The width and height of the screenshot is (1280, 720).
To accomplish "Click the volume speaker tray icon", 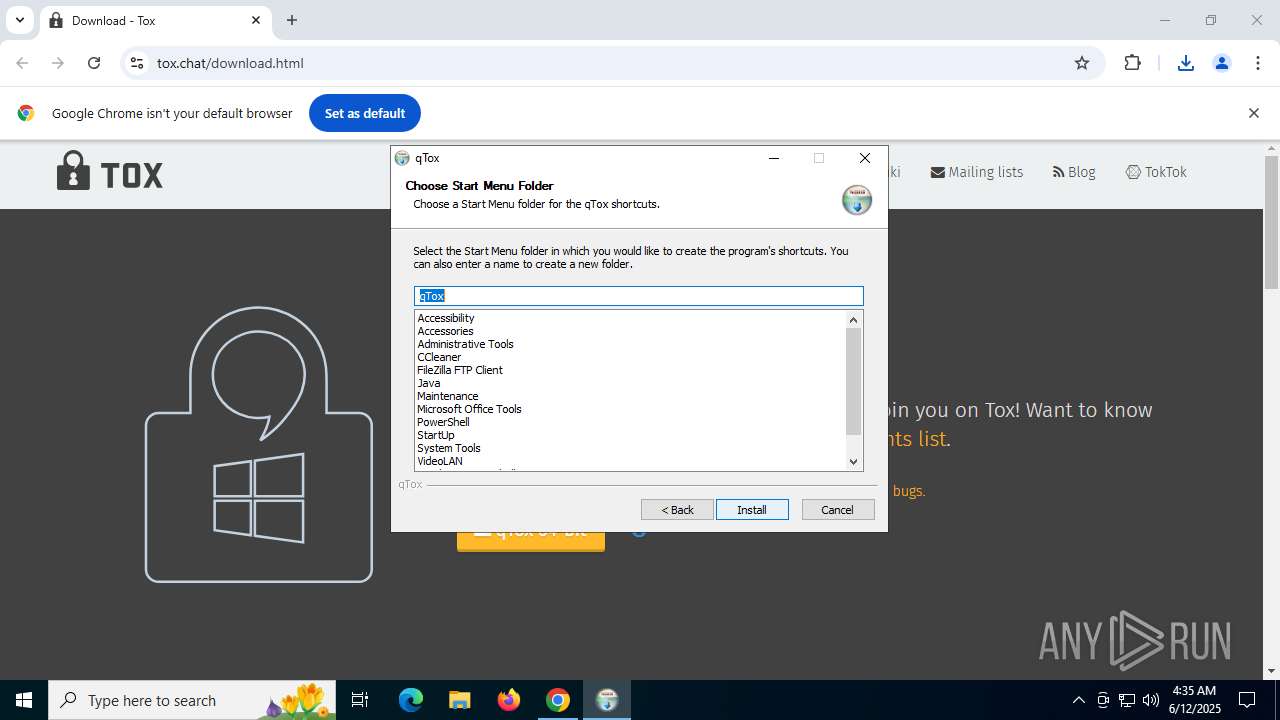I will tap(1151, 700).
